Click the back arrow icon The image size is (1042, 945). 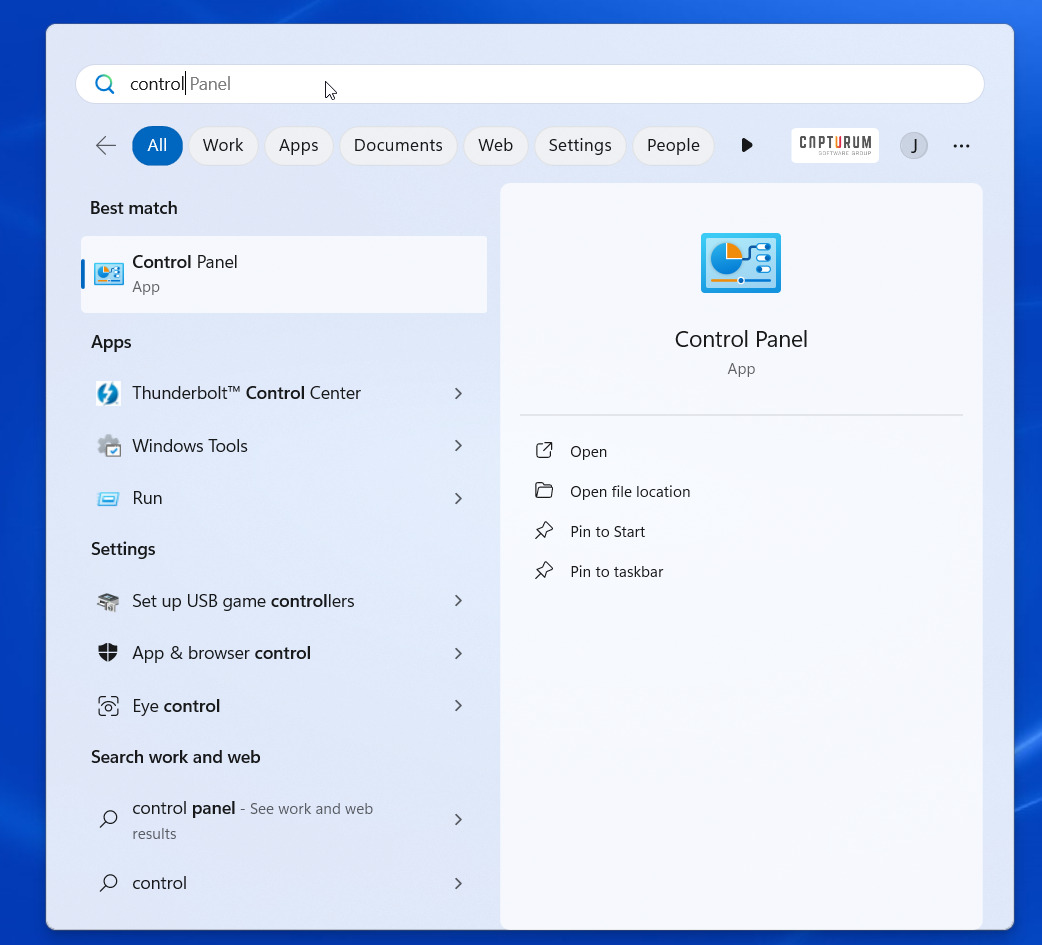tap(106, 146)
